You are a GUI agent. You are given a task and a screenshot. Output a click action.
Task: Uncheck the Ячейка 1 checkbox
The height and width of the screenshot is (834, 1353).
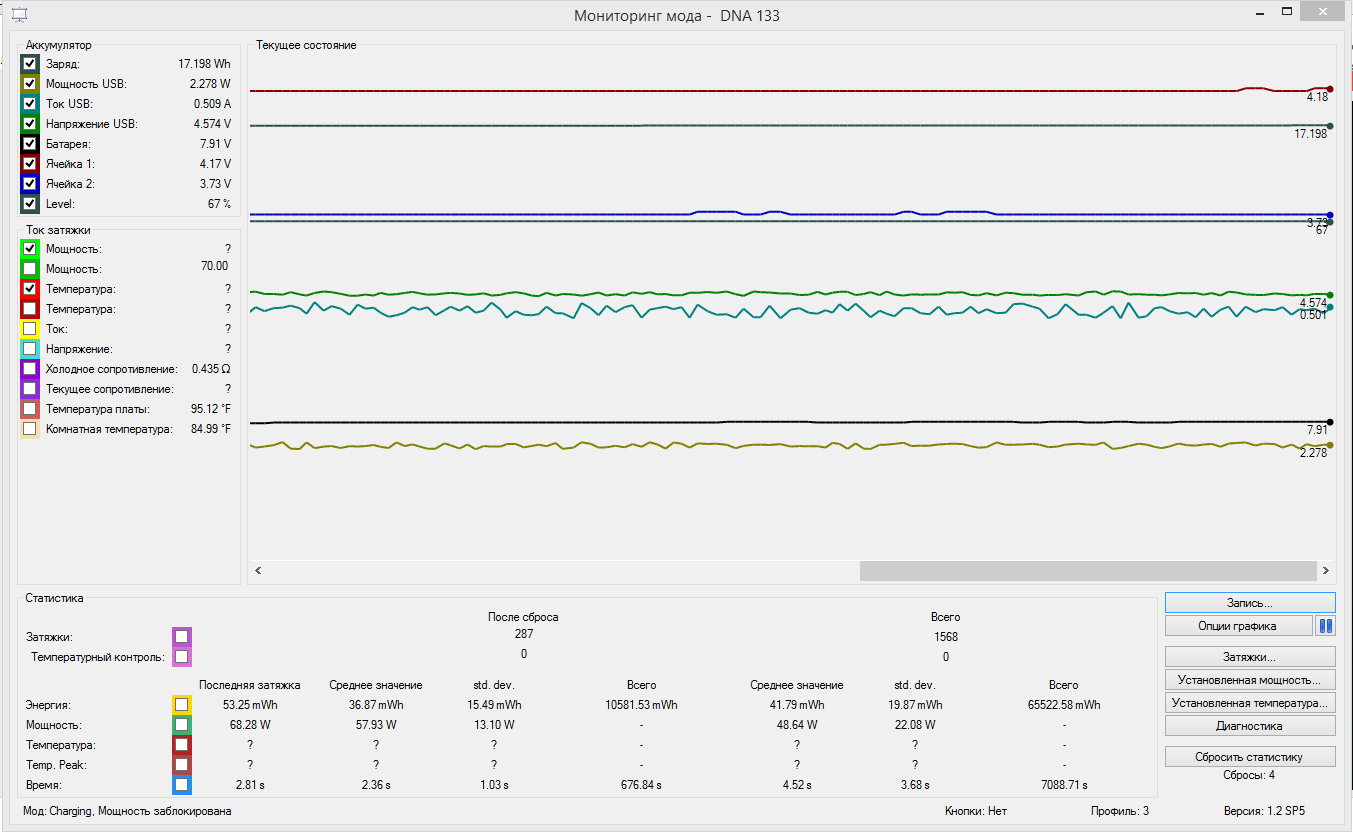[30, 164]
